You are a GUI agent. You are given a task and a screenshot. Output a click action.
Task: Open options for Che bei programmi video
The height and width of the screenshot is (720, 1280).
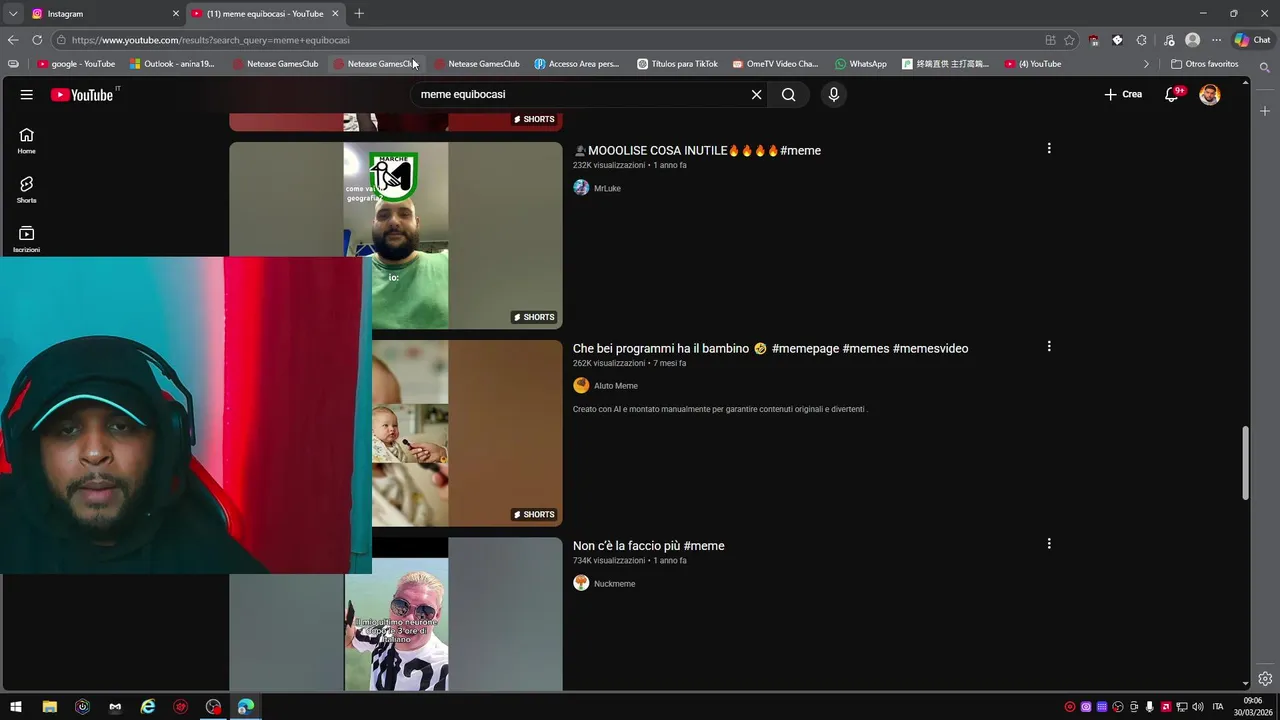[x=1049, y=346]
